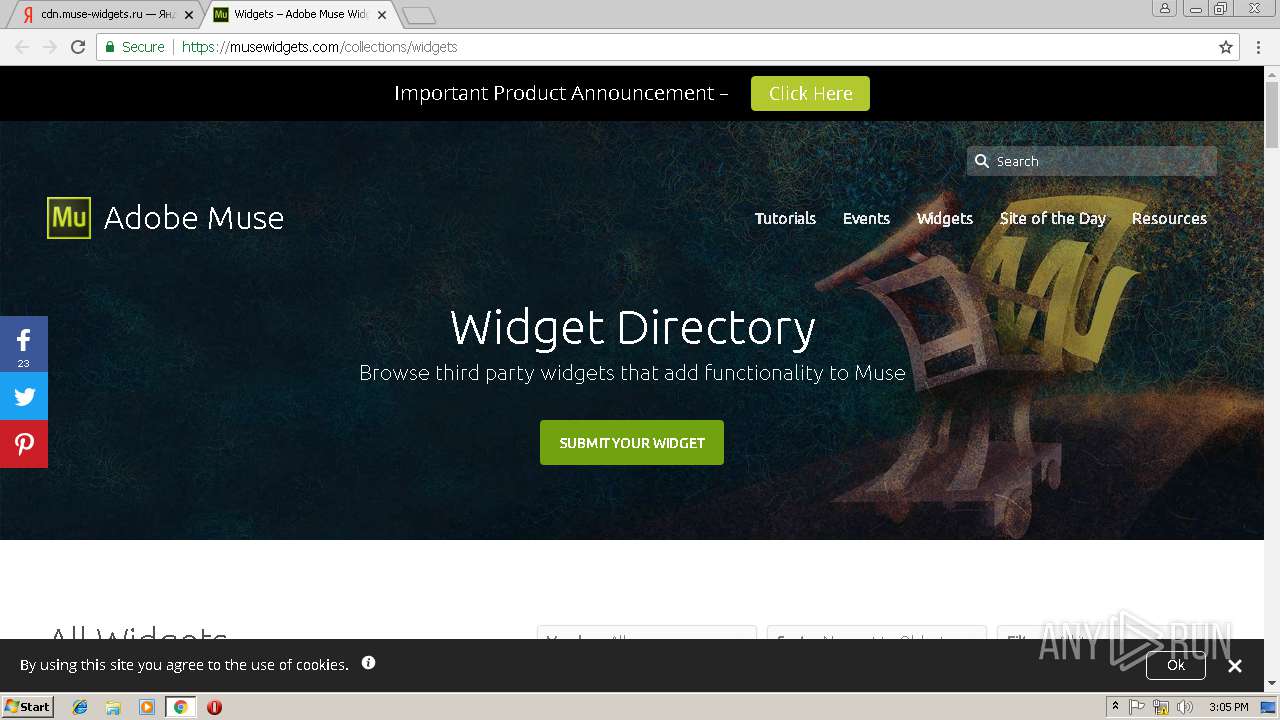
Task: Open file explorer from taskbar
Action: [113, 707]
